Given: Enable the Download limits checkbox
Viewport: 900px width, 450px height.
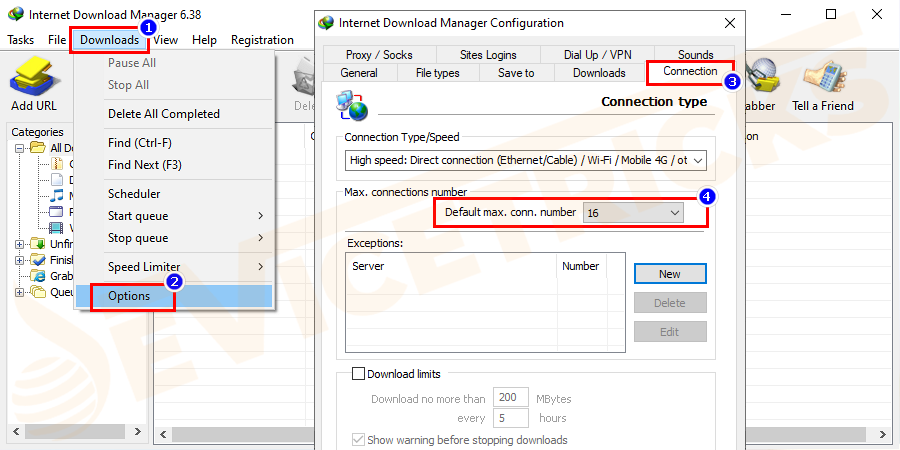Looking at the screenshot, I should 358,374.
